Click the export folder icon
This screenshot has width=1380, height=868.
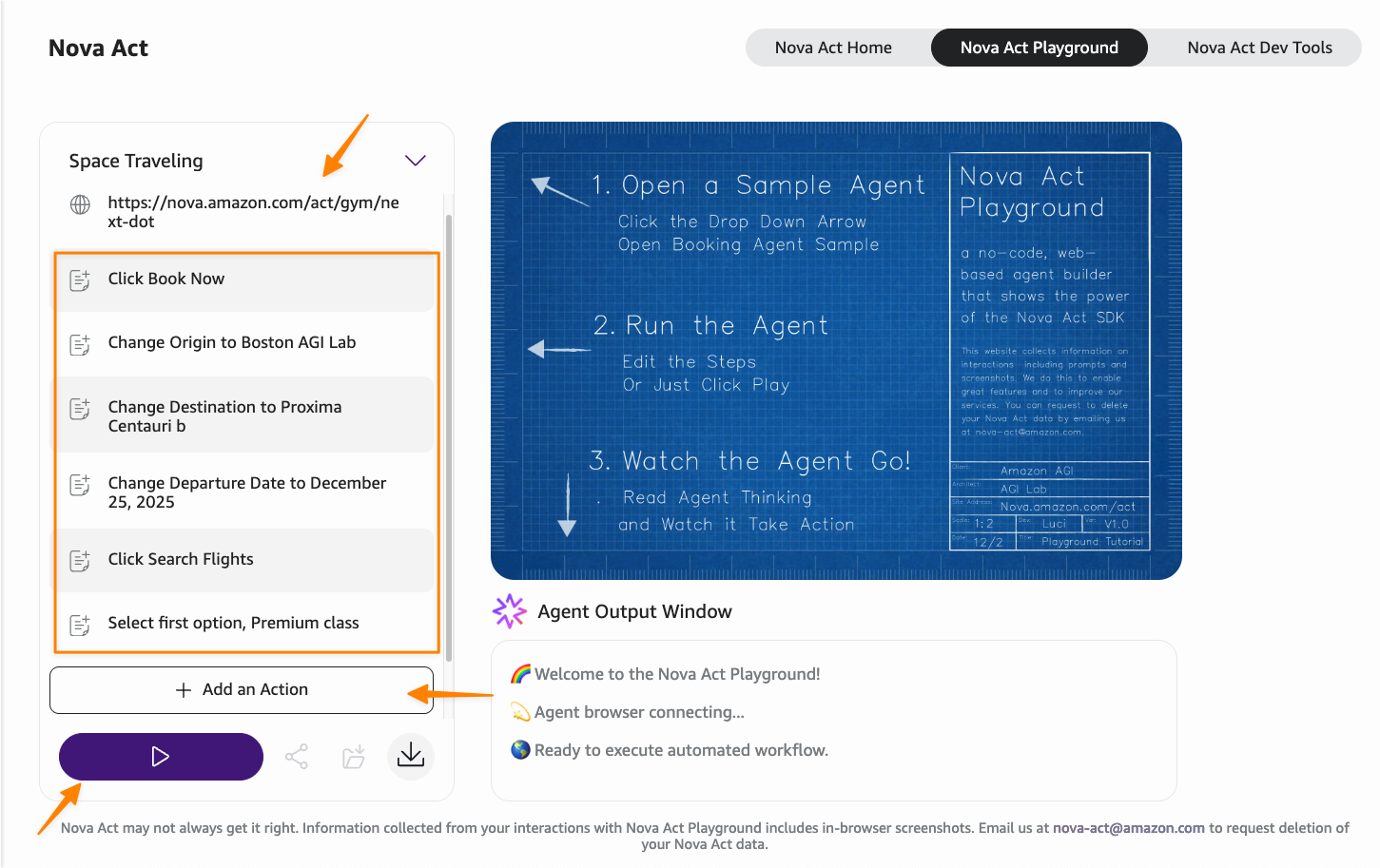pos(354,757)
